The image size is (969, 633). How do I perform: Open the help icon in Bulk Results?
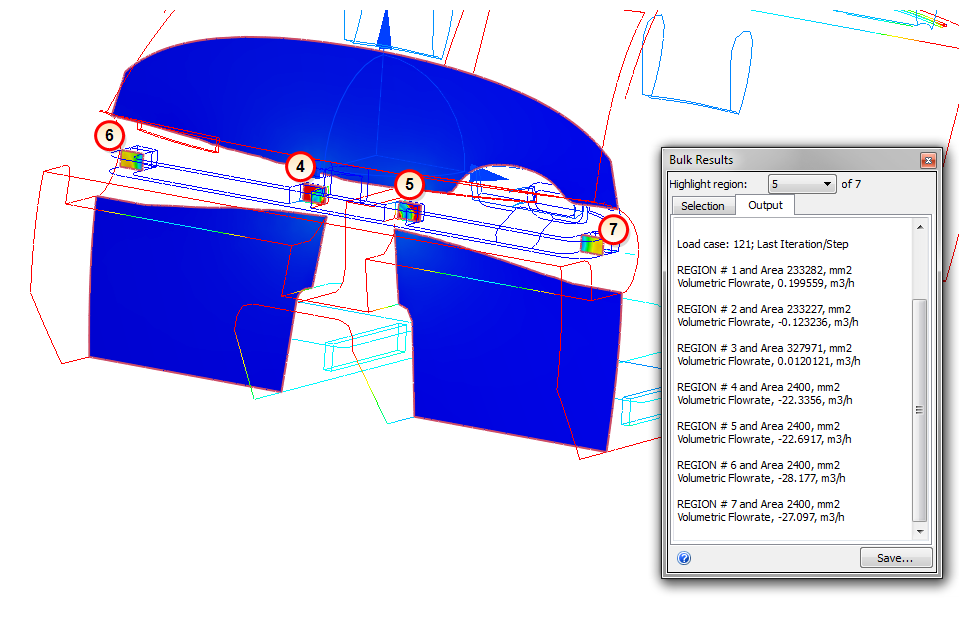pyautogui.click(x=684, y=558)
